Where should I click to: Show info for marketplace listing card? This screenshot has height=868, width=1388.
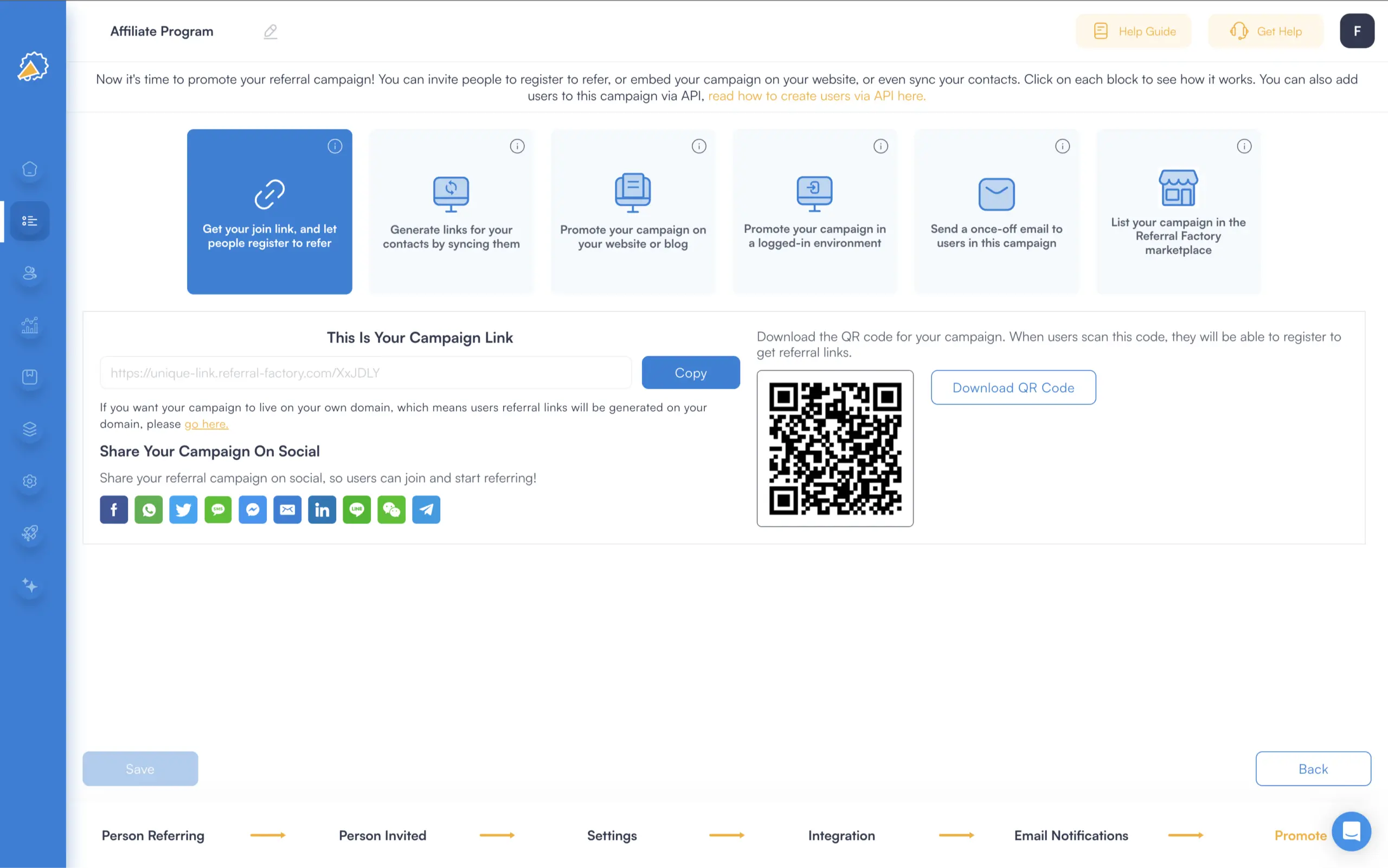1244,146
